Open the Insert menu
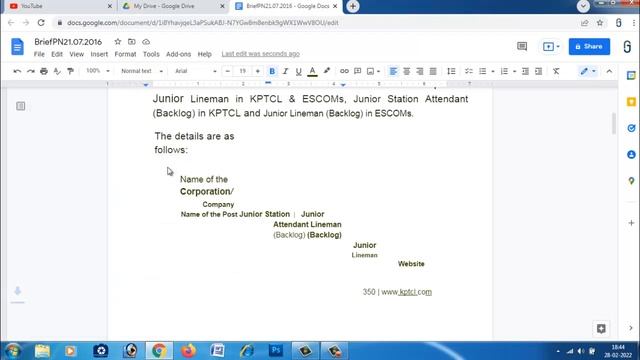640x360 pixels. 99,54
